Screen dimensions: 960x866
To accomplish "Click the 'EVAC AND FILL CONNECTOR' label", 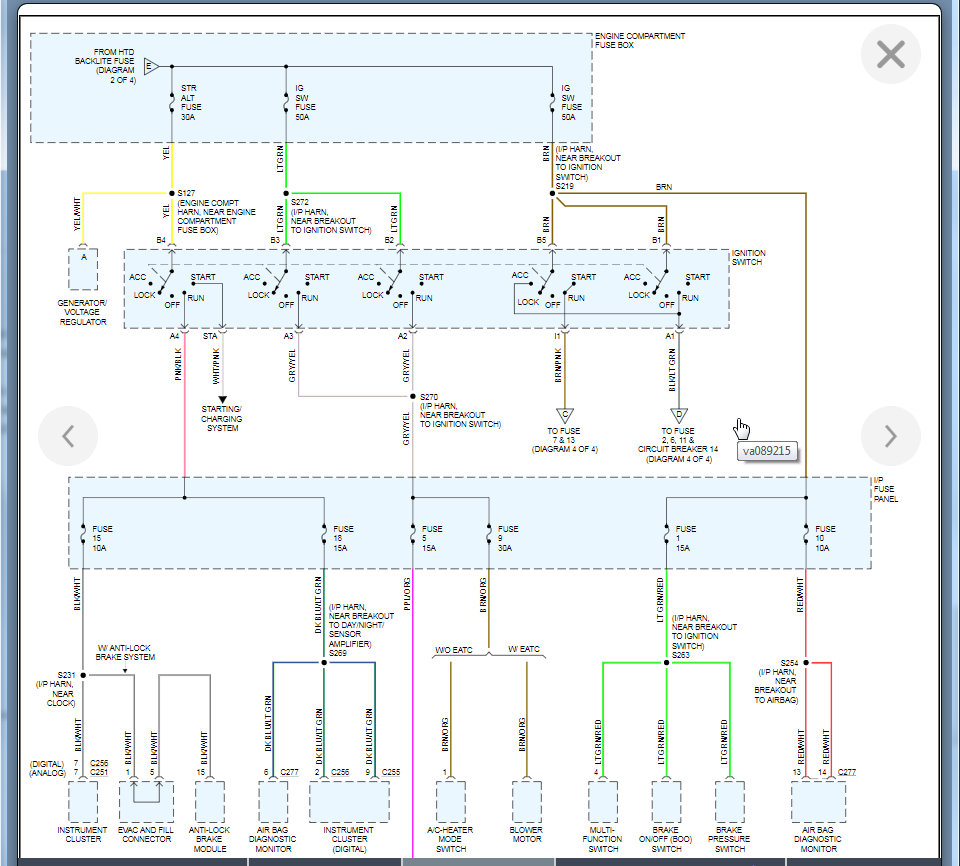I will click(146, 834).
